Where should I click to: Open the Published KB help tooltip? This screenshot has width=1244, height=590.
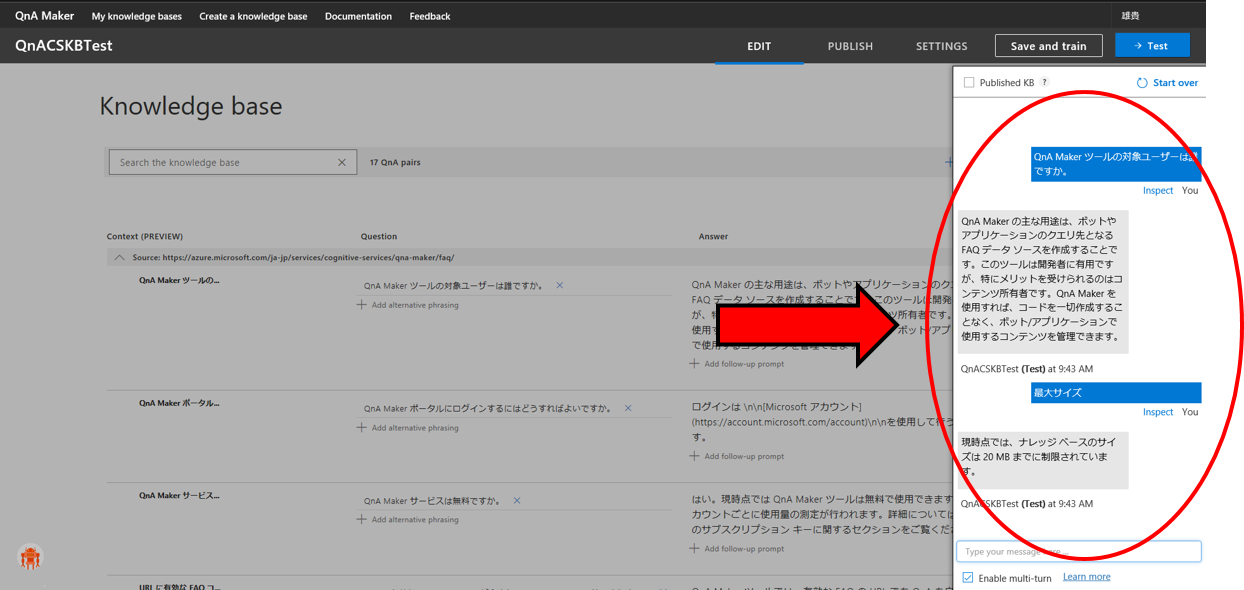(x=1045, y=82)
